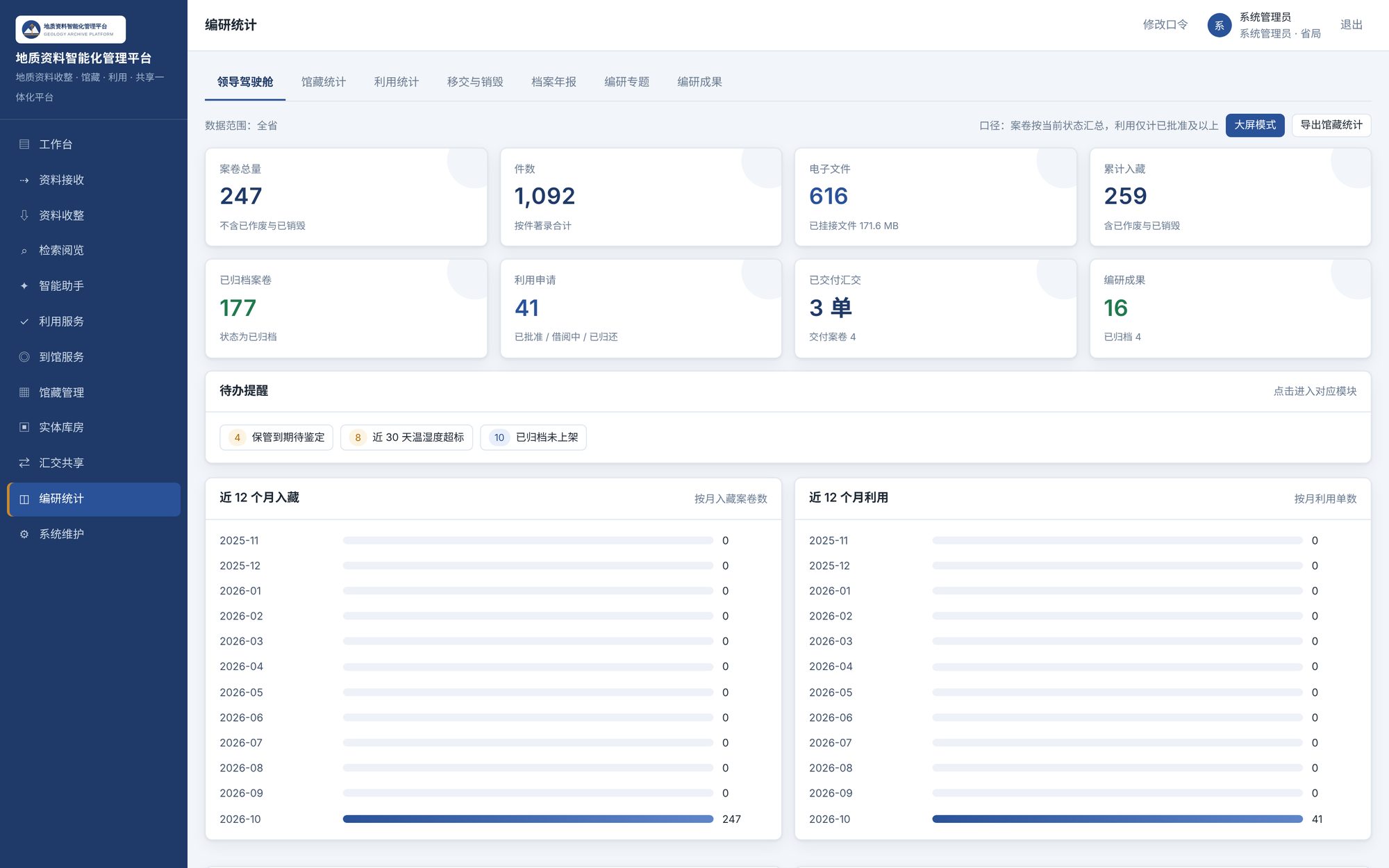This screenshot has height=868, width=1389.
Task: Click 导出馆藏统计 export button
Action: 1331,125
